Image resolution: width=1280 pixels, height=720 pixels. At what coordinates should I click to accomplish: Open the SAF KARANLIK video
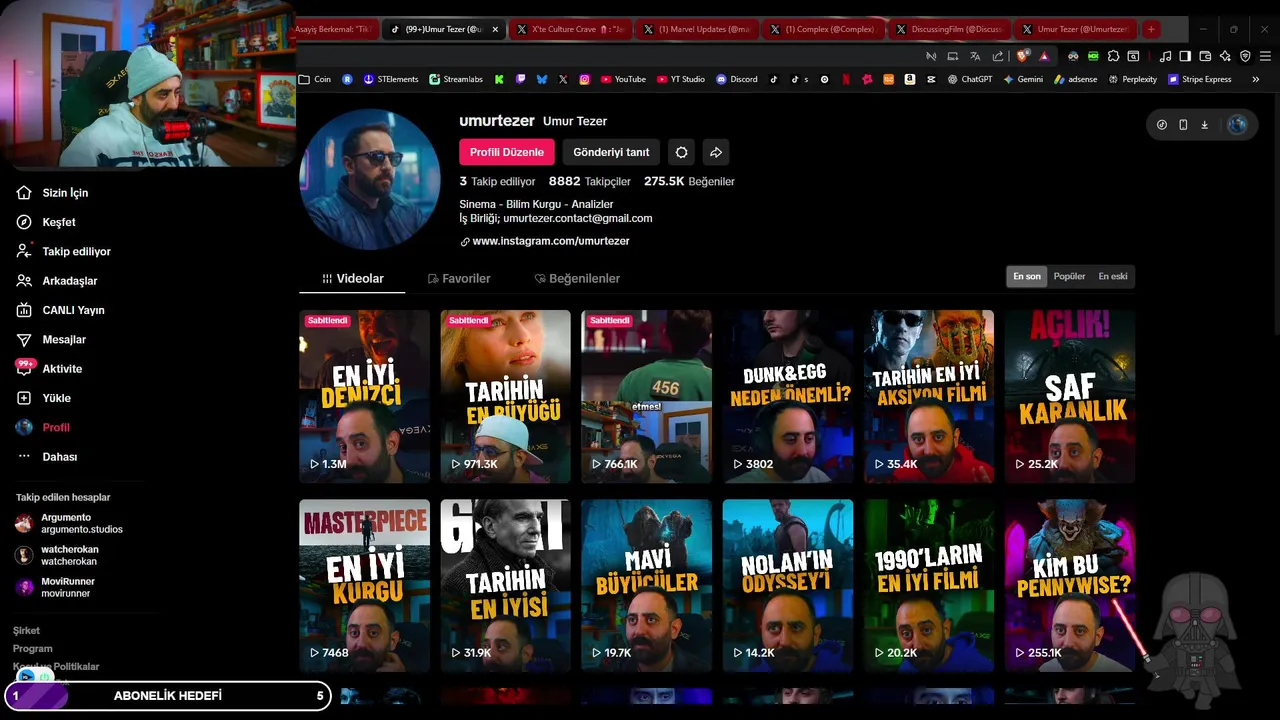pyautogui.click(x=1070, y=396)
